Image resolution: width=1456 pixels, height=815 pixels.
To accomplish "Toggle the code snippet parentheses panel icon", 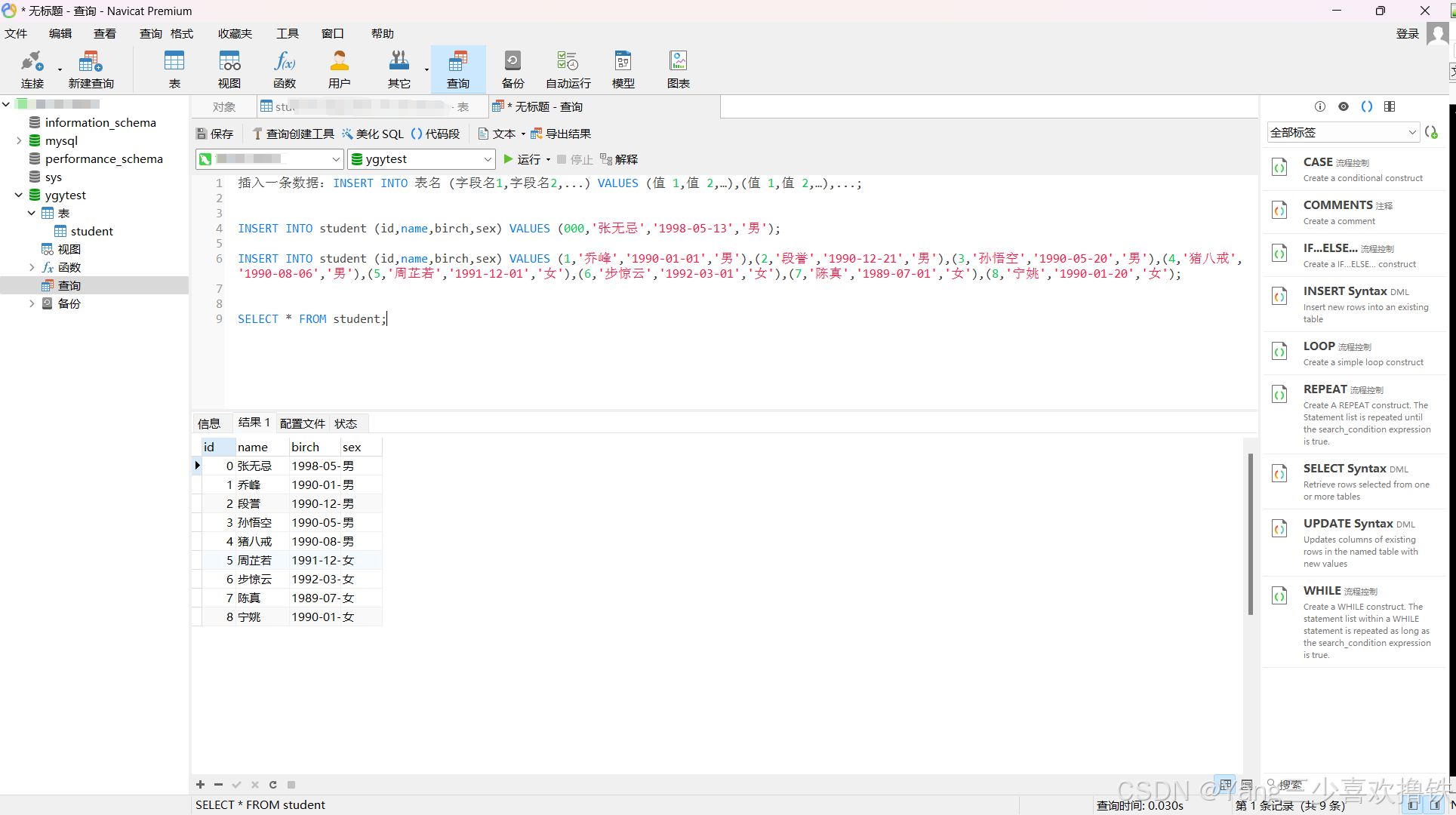I will point(1366,106).
